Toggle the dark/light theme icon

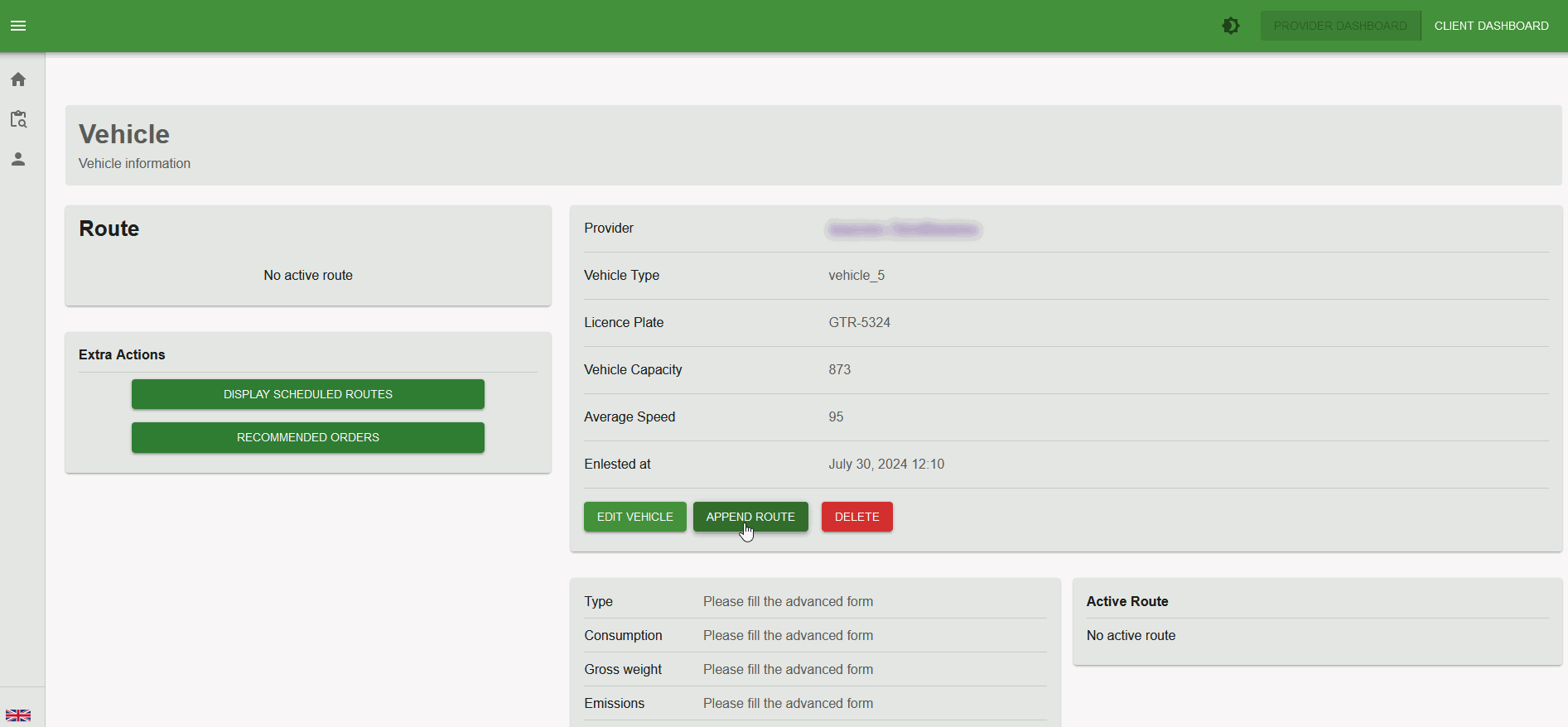[1231, 26]
